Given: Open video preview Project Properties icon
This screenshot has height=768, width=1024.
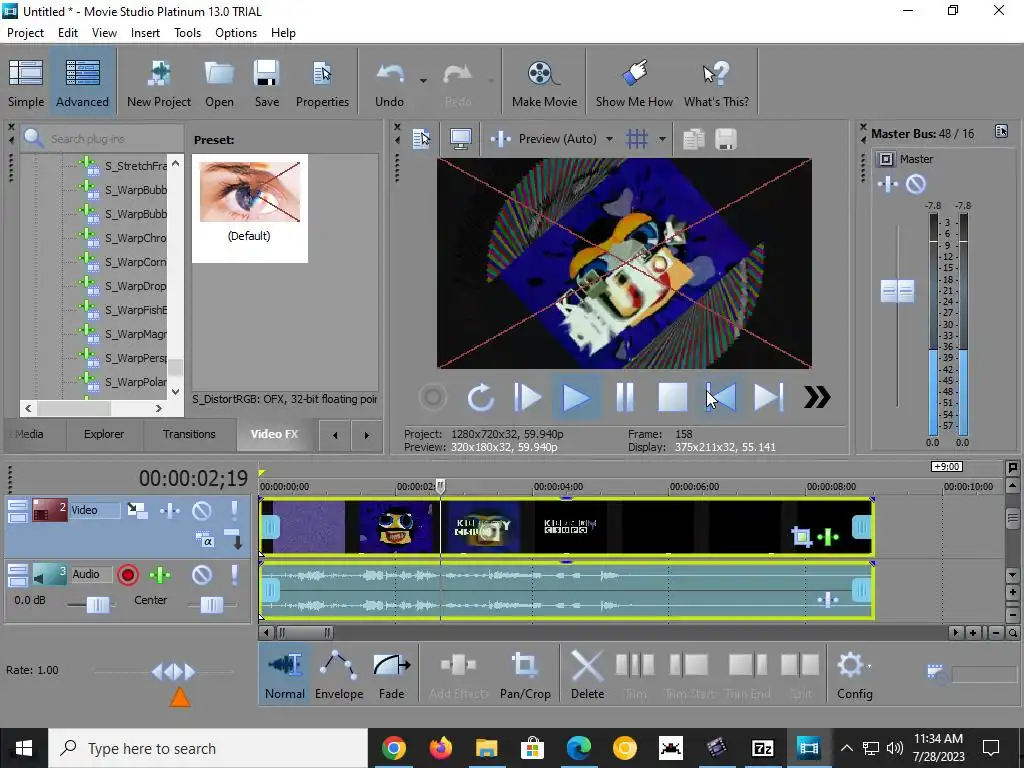Looking at the screenshot, I should tap(421, 138).
